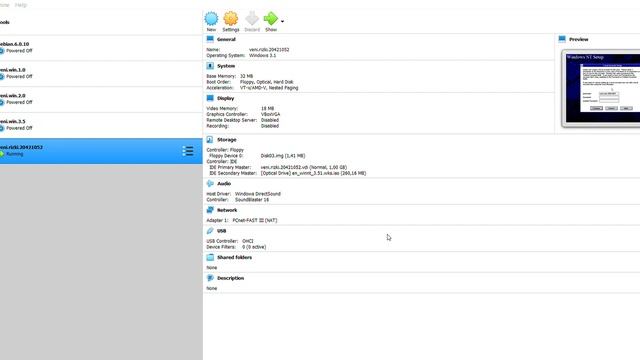Screen dimensions: 640x360
Task: Open the General section header link
Action: (226, 39)
